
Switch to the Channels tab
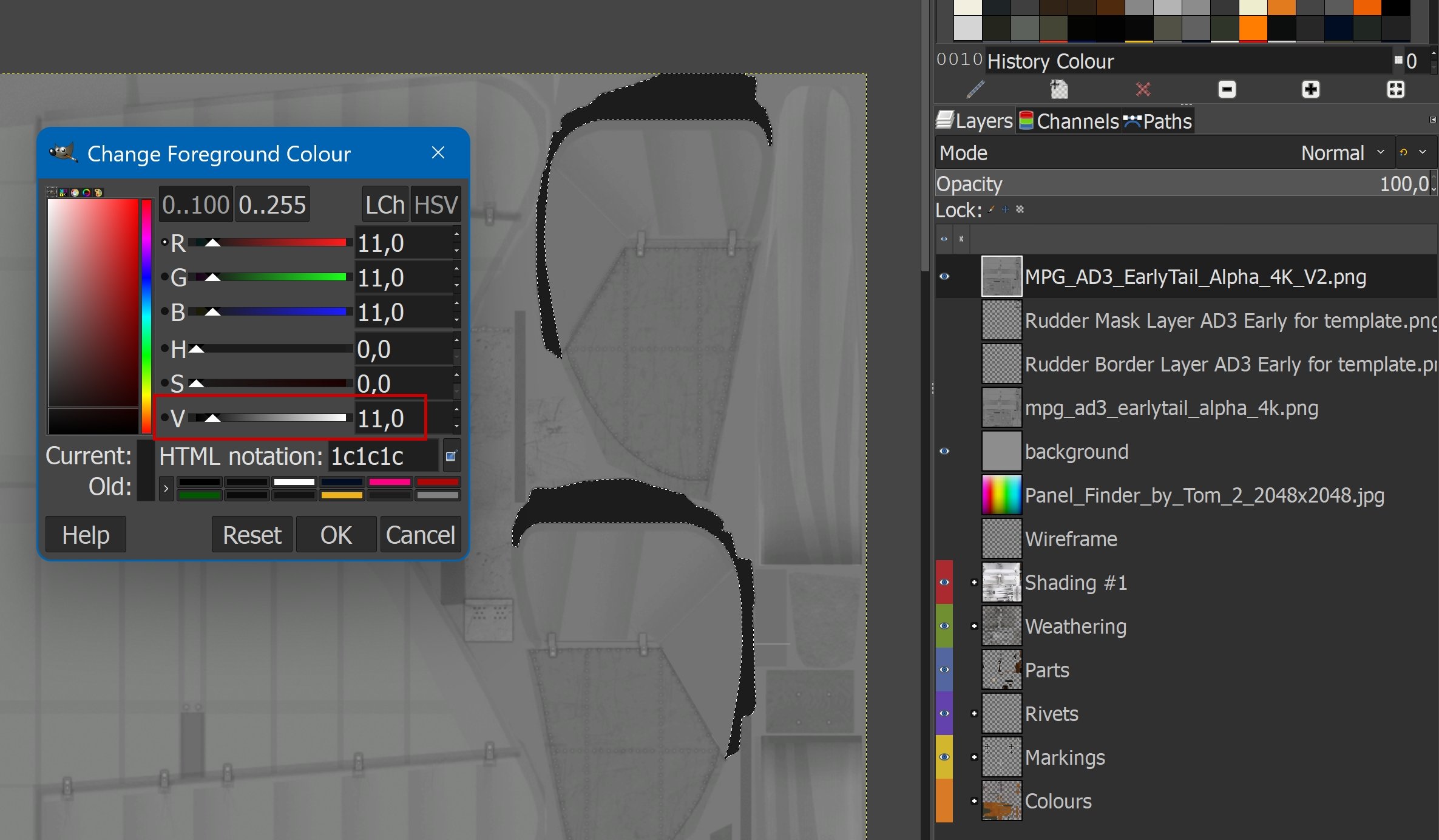tap(1069, 121)
